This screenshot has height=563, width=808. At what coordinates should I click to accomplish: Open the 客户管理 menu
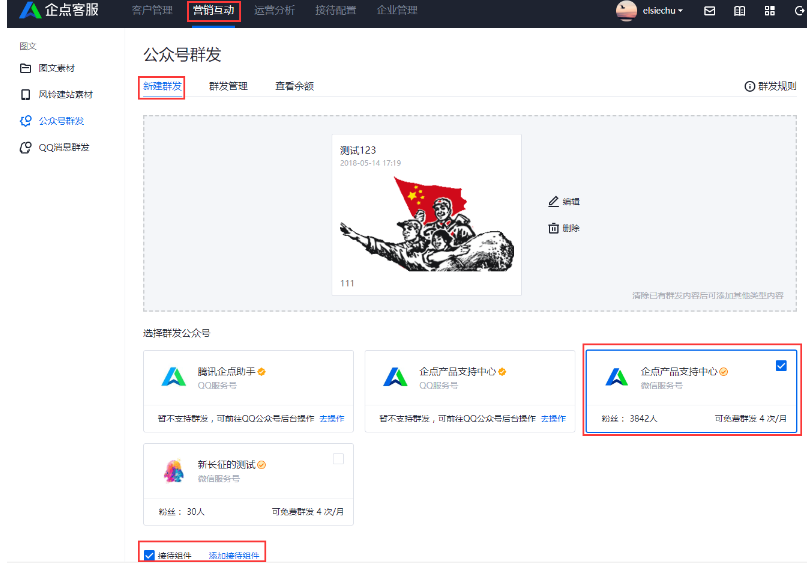tap(152, 10)
